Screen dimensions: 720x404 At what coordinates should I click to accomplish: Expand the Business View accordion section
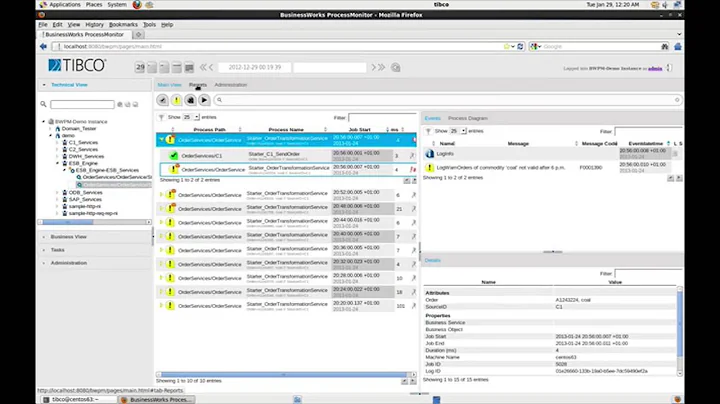click(68, 237)
